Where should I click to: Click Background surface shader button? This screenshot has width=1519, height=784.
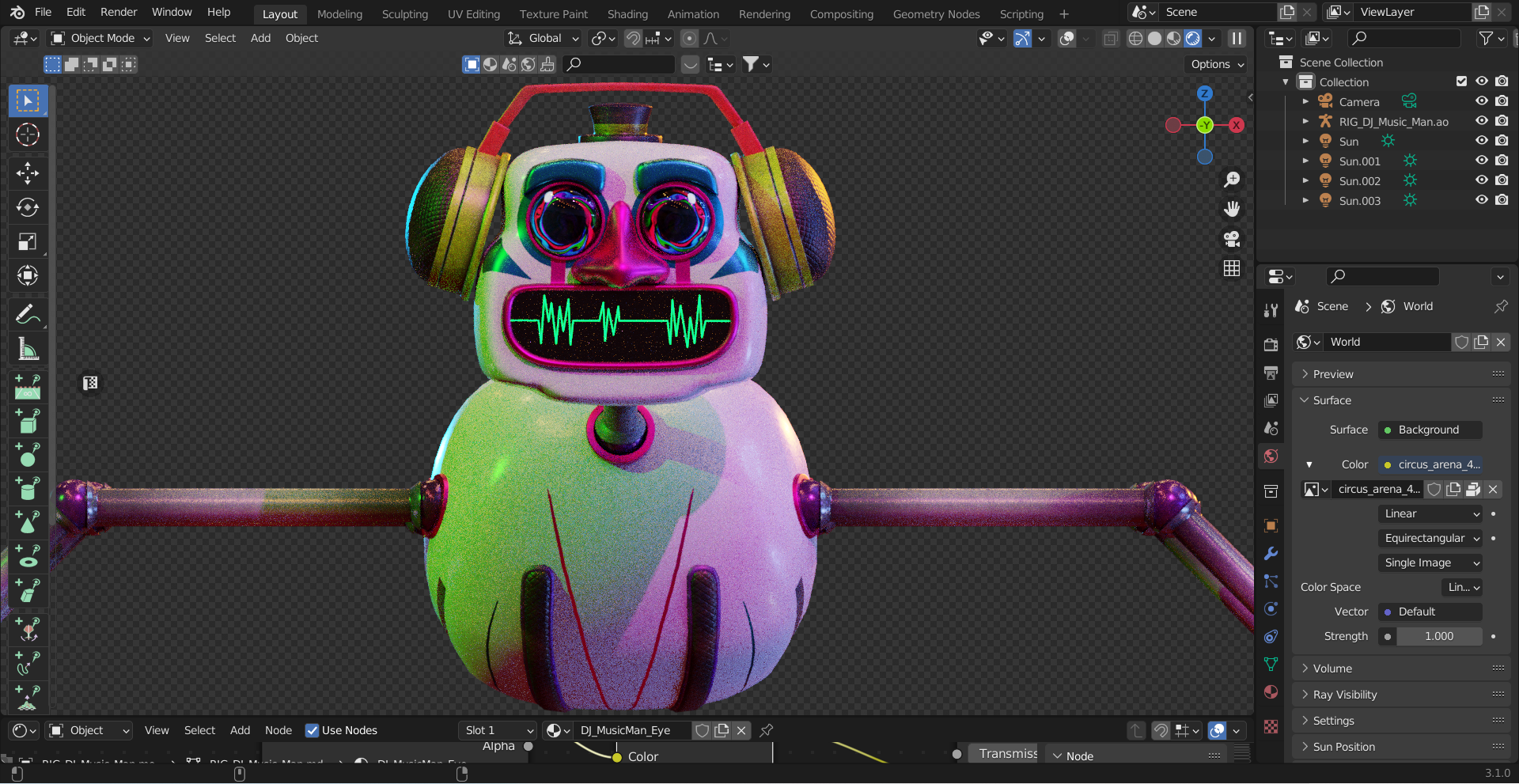[1430, 430]
